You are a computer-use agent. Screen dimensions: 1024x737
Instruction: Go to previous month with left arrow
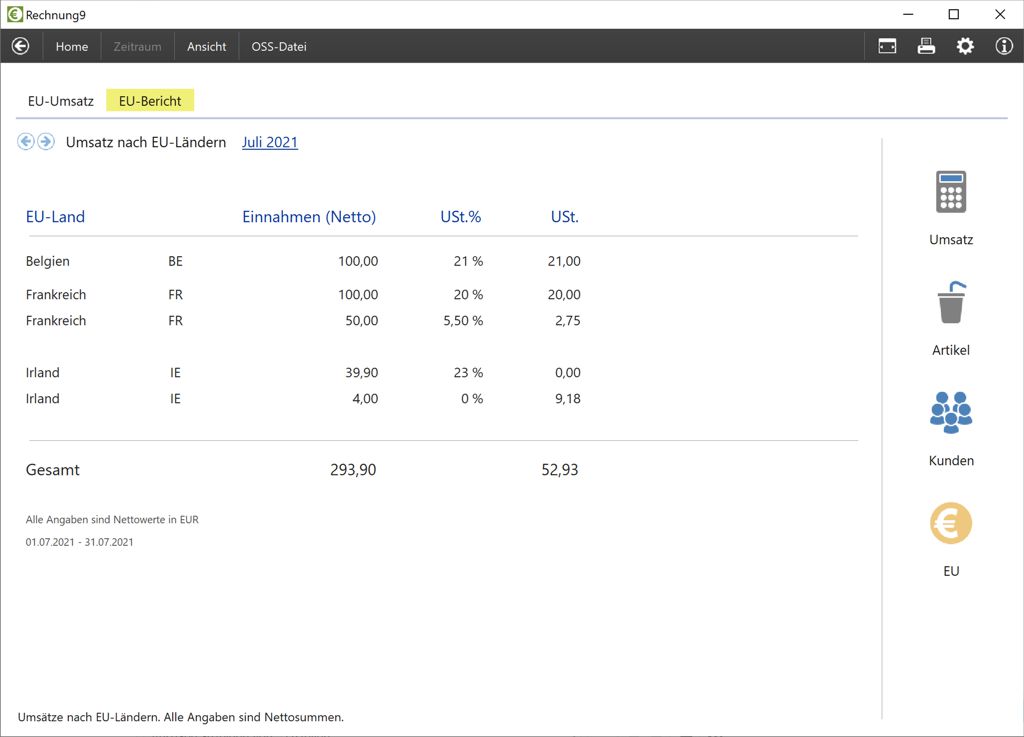(26, 142)
